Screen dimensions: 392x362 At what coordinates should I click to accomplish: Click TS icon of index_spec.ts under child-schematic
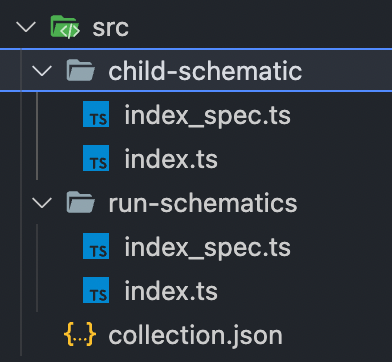[x=96, y=114]
